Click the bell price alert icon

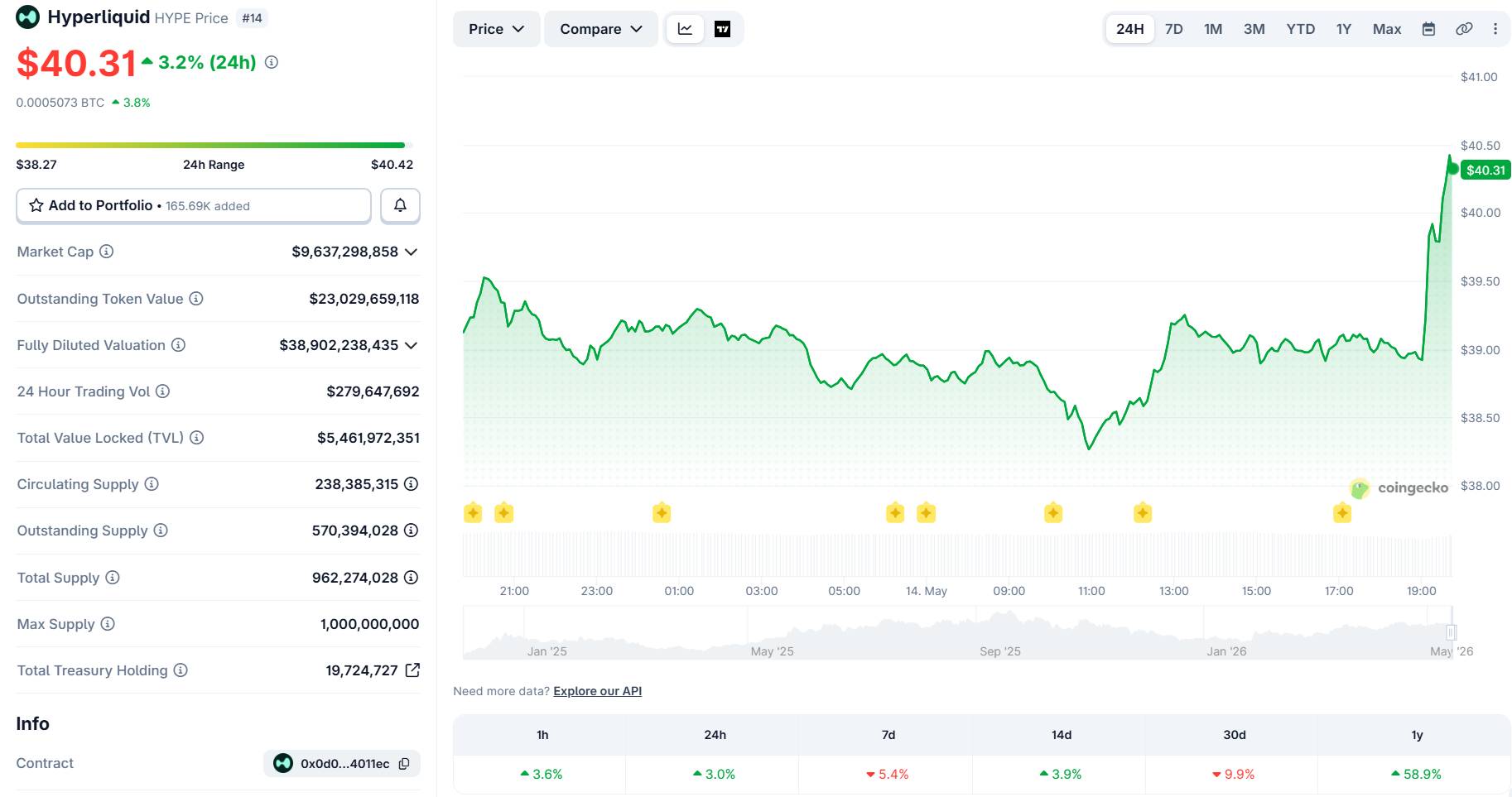[400, 205]
